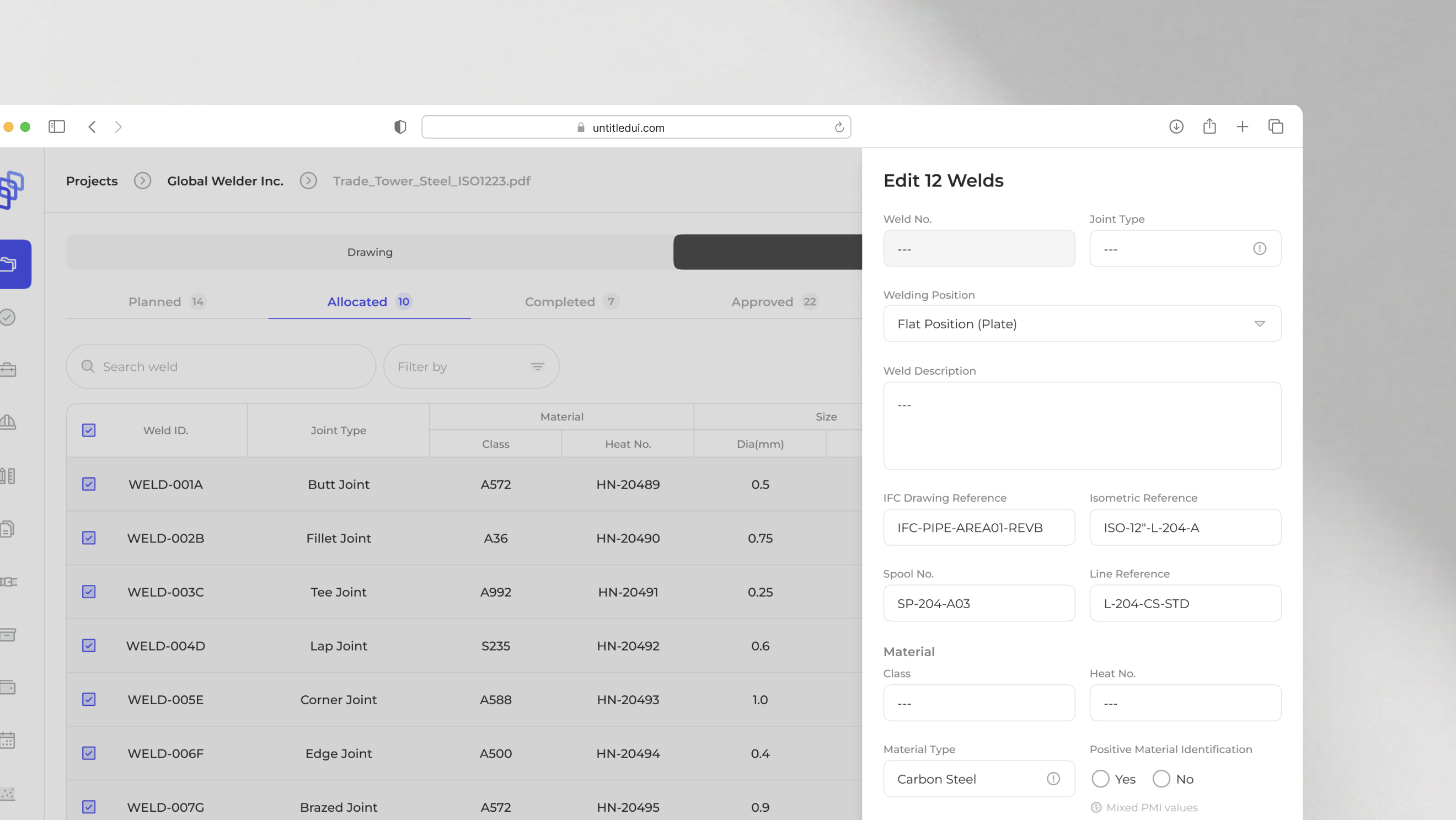Image resolution: width=1456 pixels, height=820 pixels.
Task: Uncheck the WELD-002B row checkbox
Action: pos(89,538)
